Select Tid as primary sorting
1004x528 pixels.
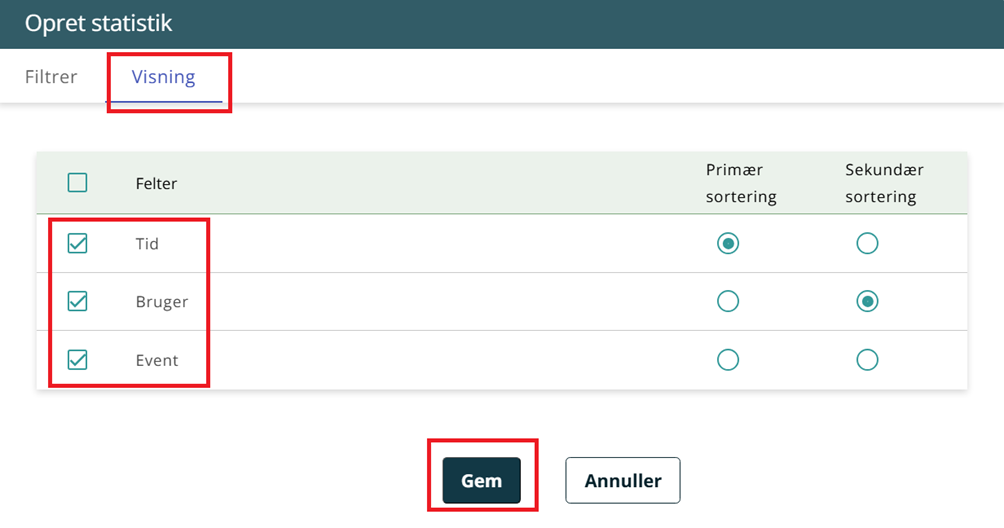728,243
